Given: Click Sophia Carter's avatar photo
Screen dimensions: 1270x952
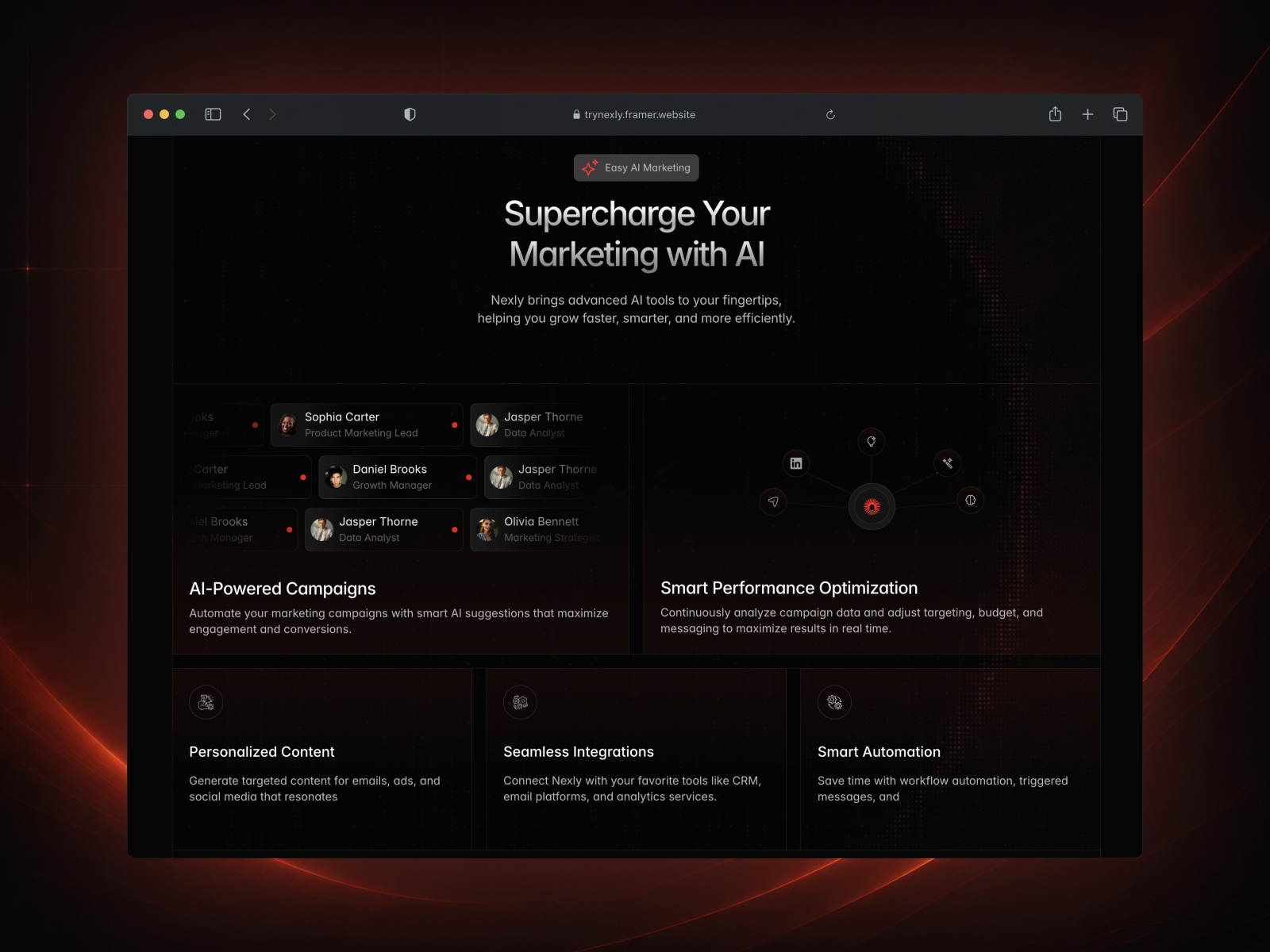Looking at the screenshot, I should point(288,424).
